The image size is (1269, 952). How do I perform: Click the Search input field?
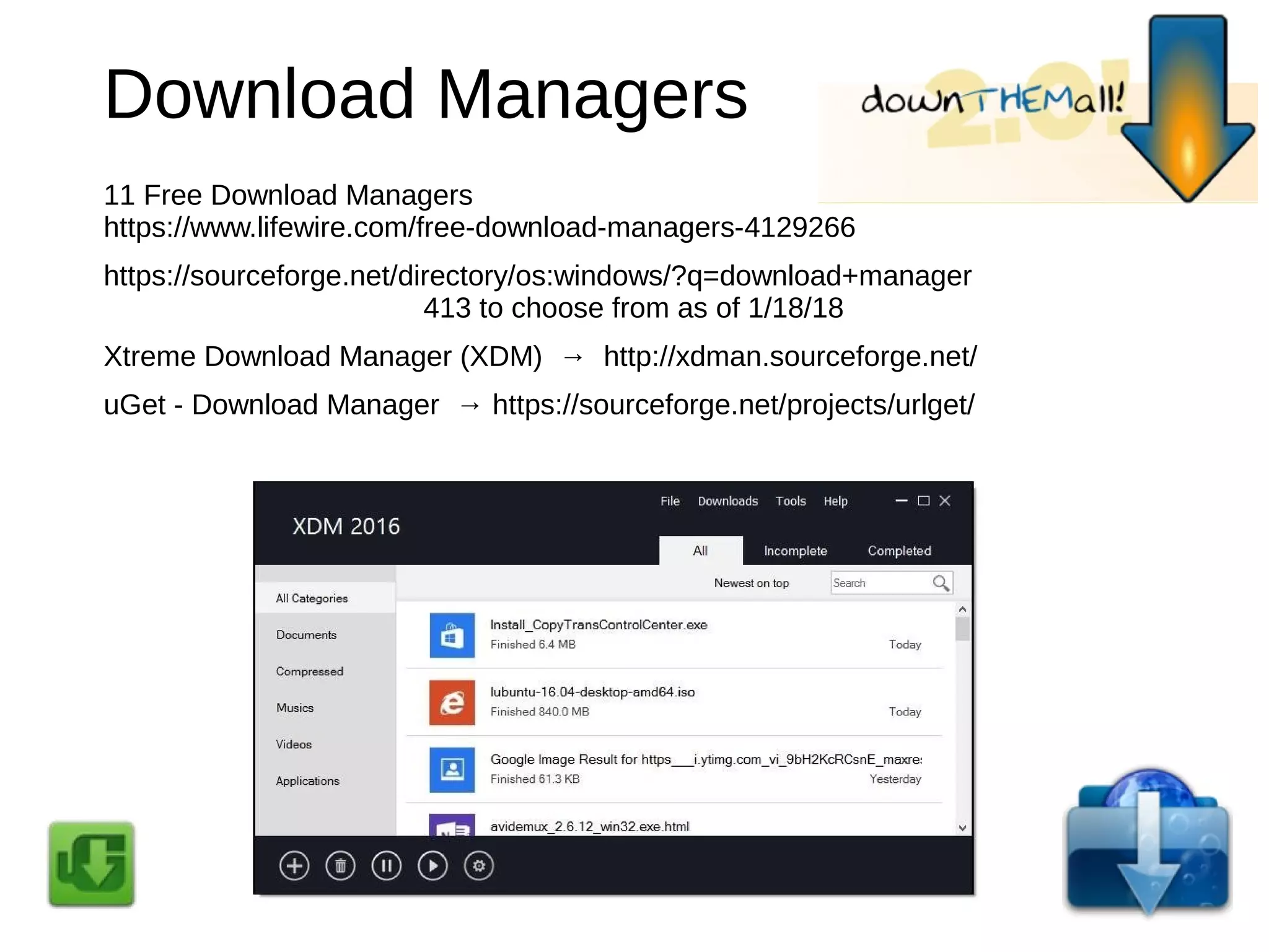point(891,583)
